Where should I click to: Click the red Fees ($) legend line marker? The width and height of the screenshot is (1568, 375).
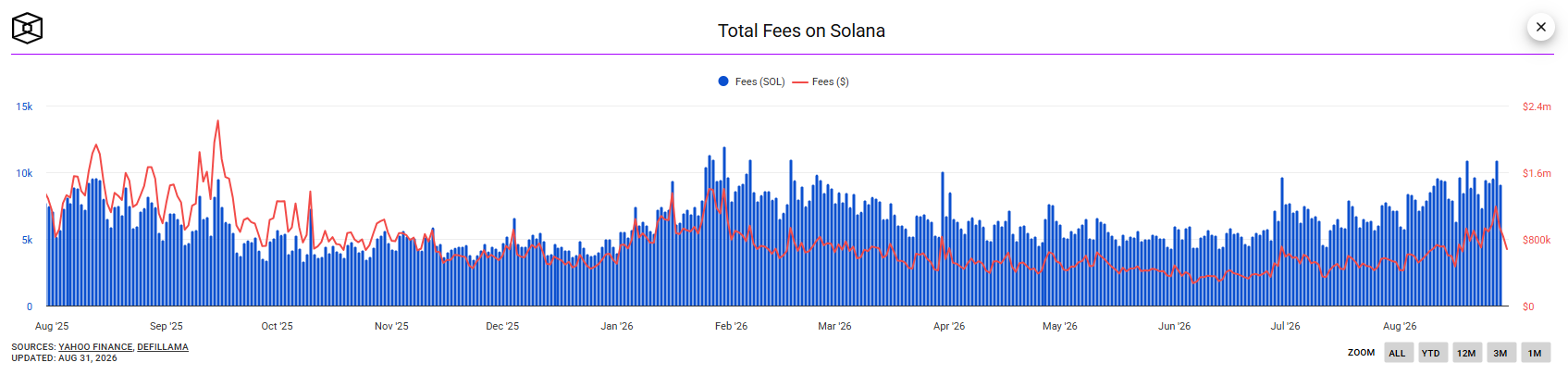(800, 81)
